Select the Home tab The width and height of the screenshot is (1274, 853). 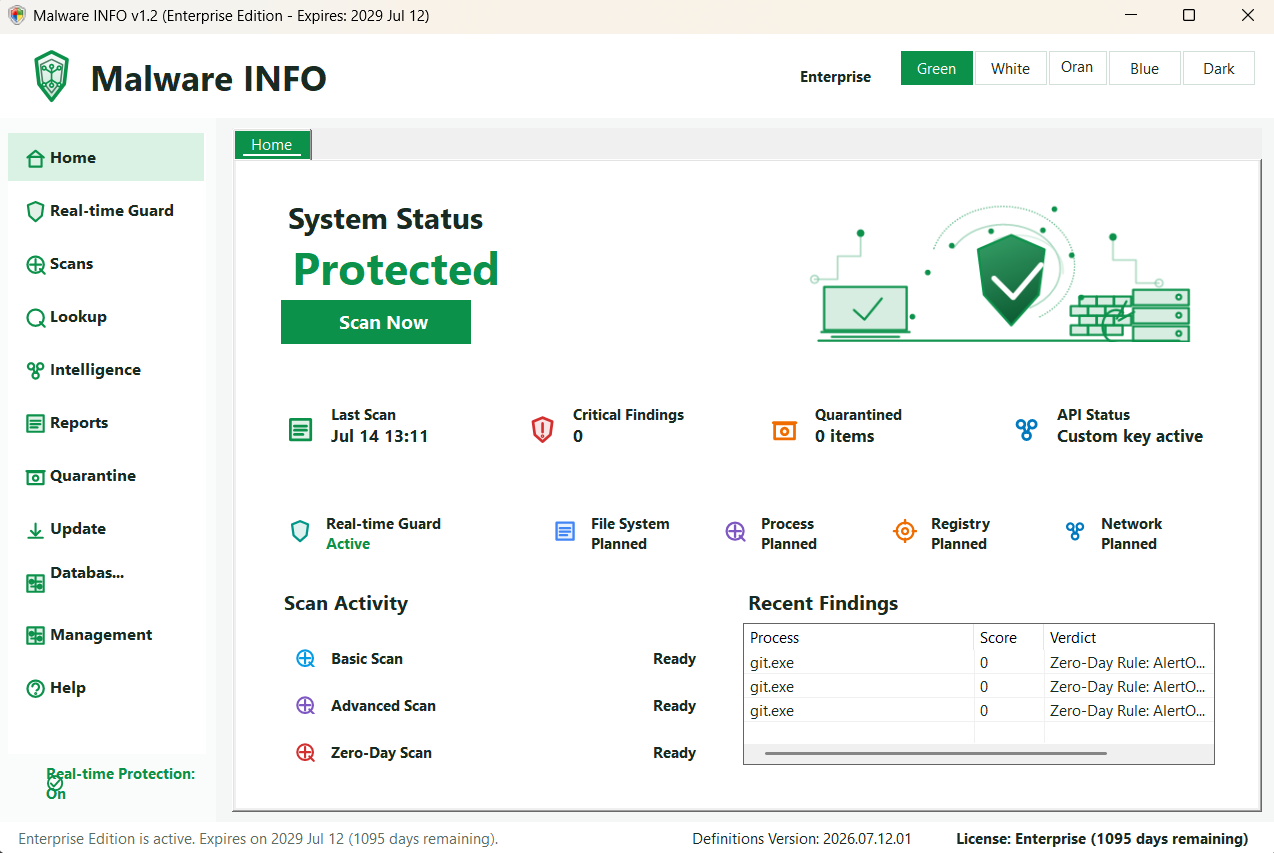click(272, 145)
